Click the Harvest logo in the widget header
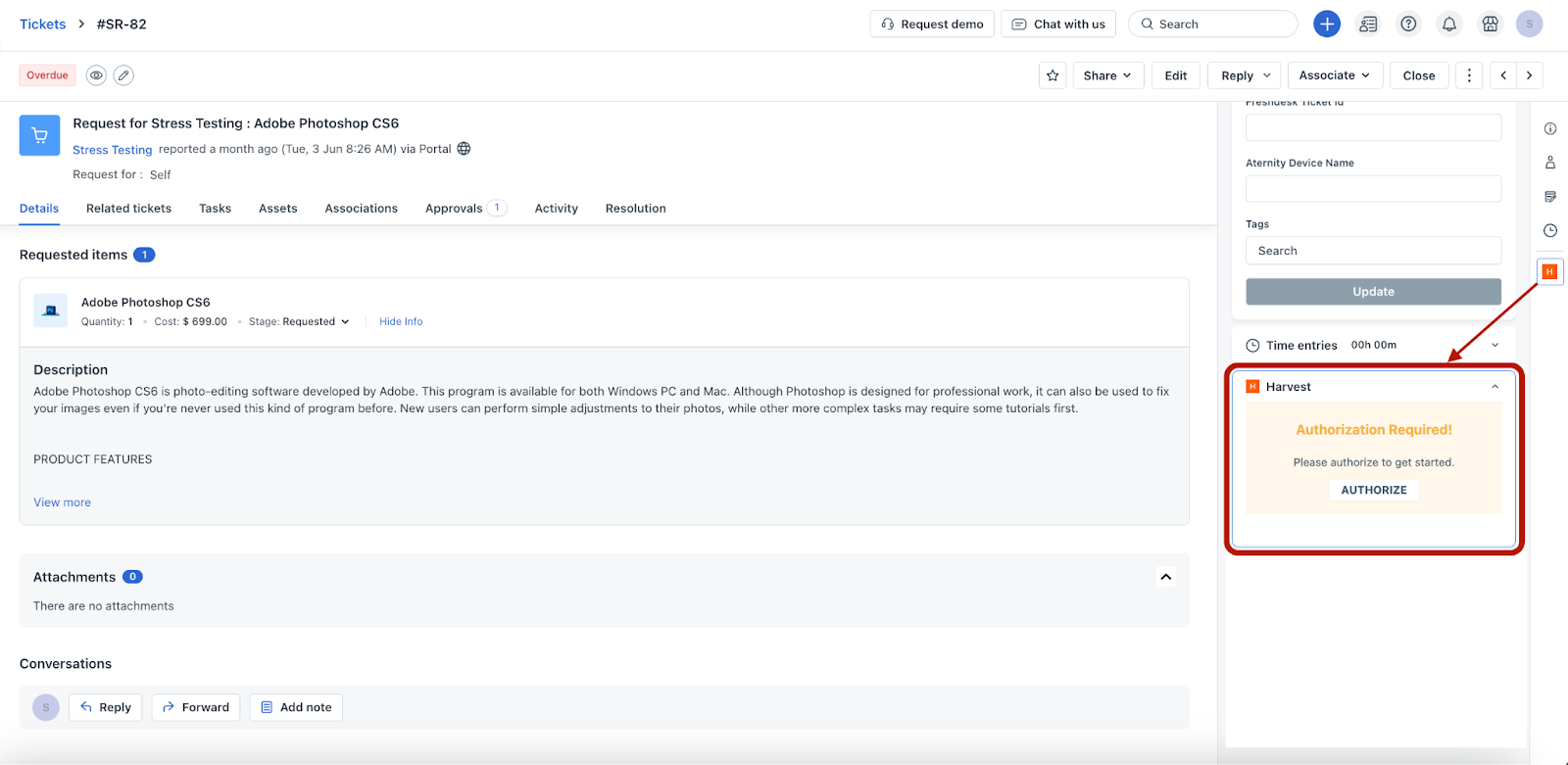This screenshot has width=1568, height=765. (1252, 387)
